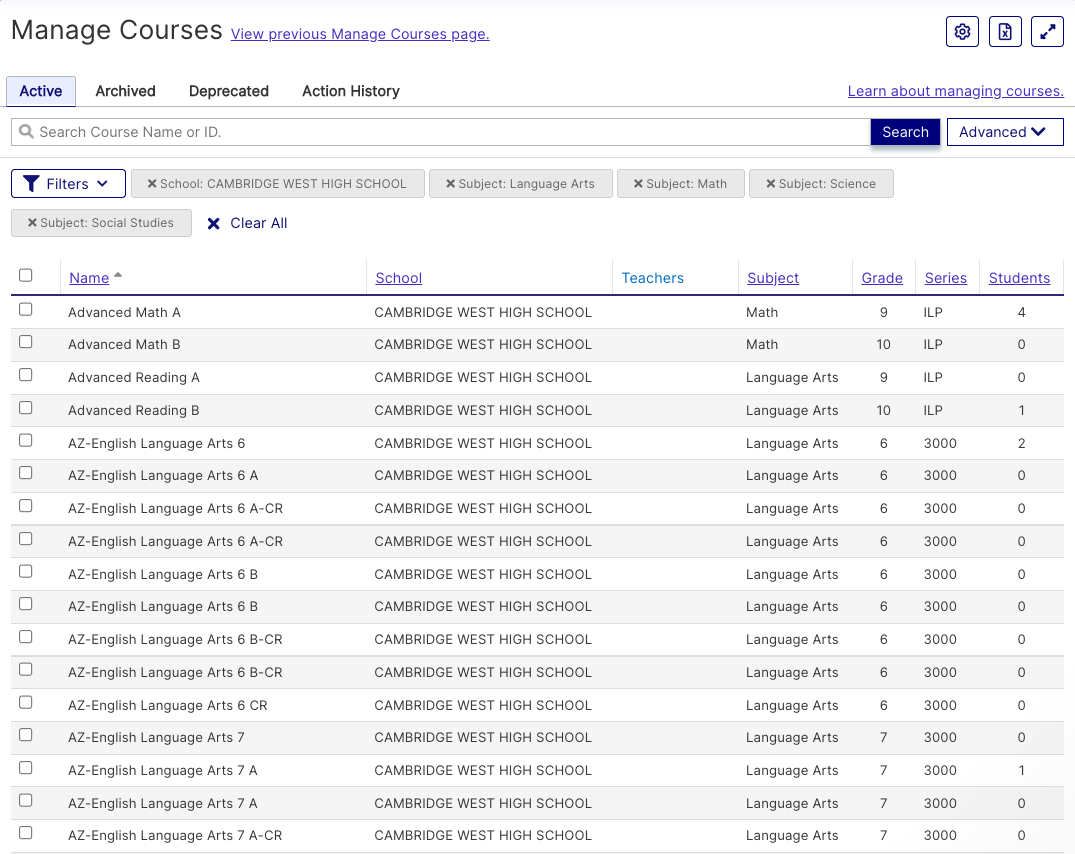Open the Advanced search dropdown
The height and width of the screenshot is (854, 1075).
click(1004, 131)
